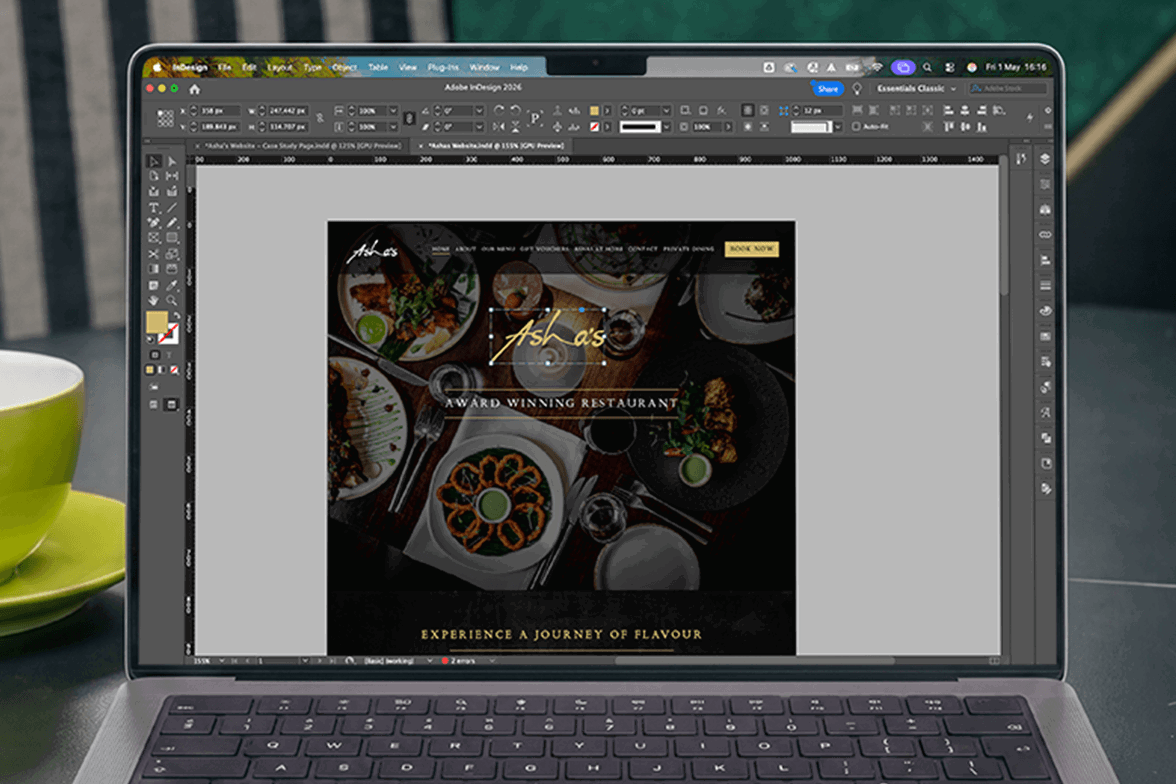Open the Window menu
This screenshot has height=784, width=1176.
(484, 68)
